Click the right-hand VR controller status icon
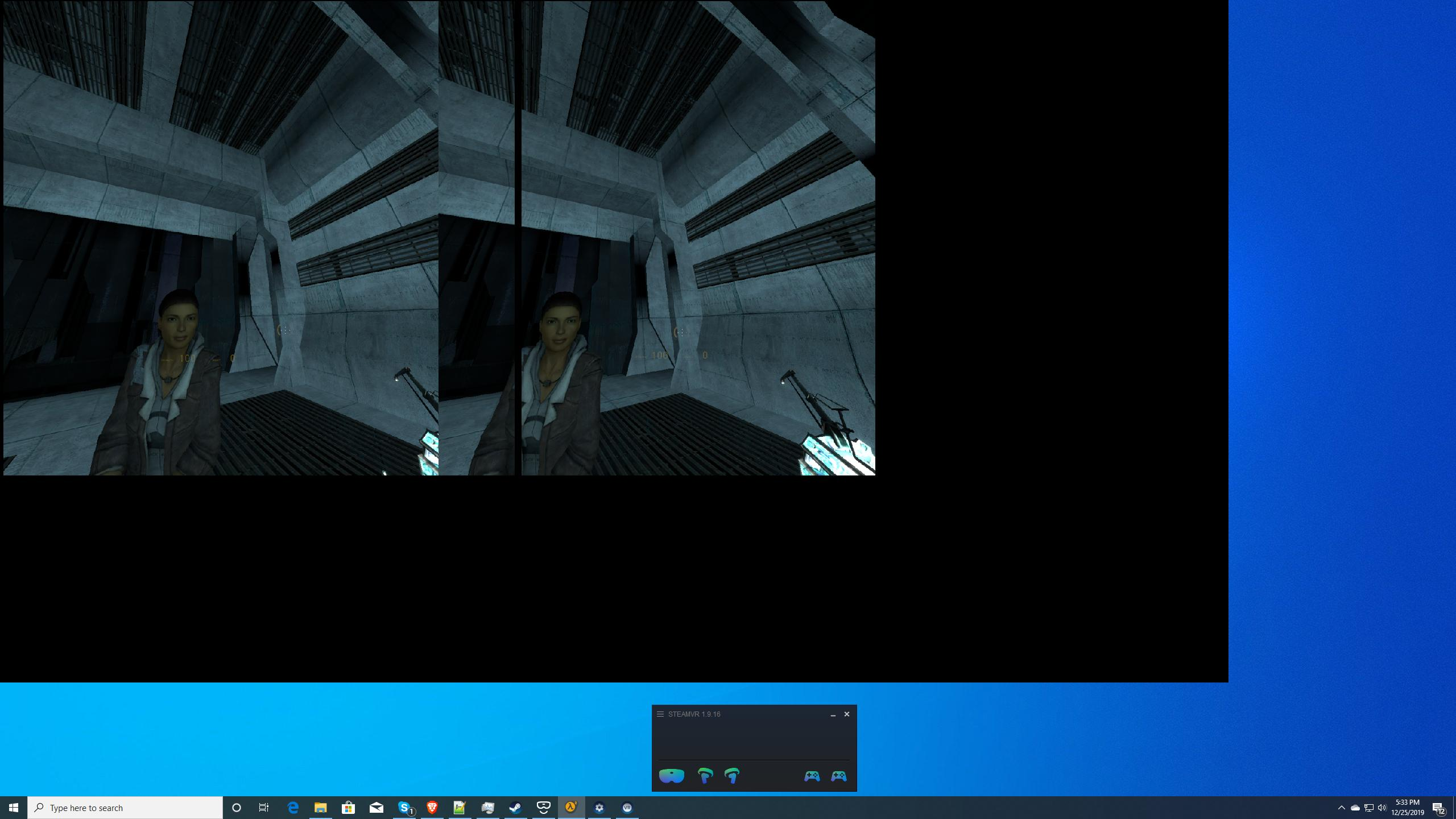 click(x=732, y=776)
